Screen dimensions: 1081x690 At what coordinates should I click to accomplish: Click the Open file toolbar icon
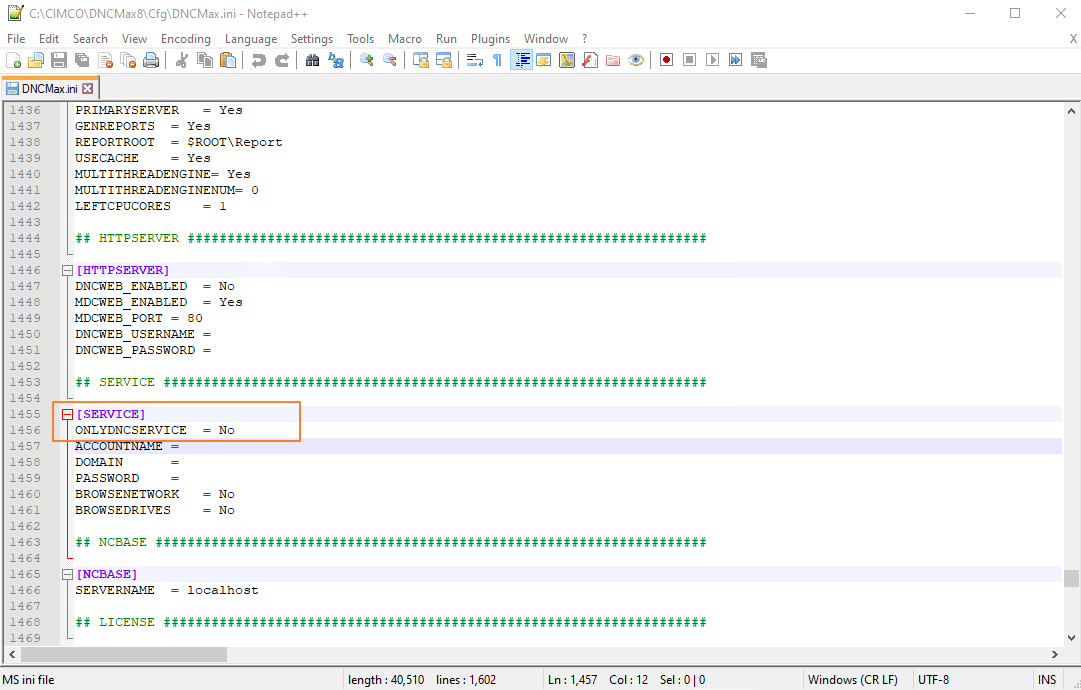pyautogui.click(x=36, y=61)
